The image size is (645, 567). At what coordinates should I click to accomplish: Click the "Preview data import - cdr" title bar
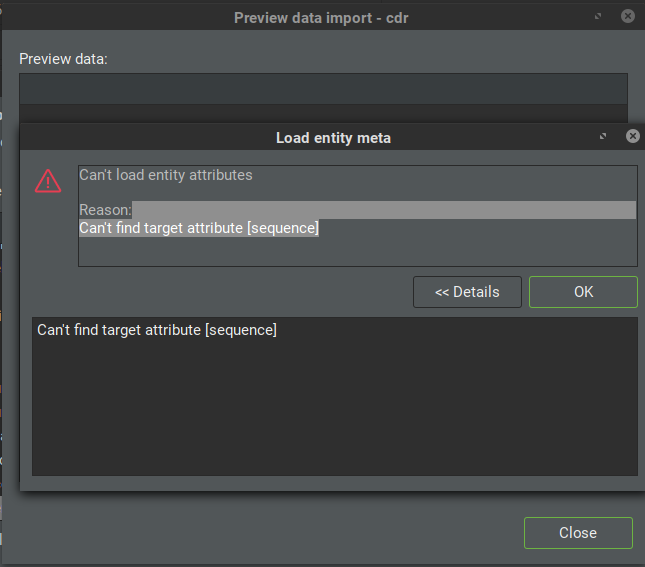click(x=321, y=18)
